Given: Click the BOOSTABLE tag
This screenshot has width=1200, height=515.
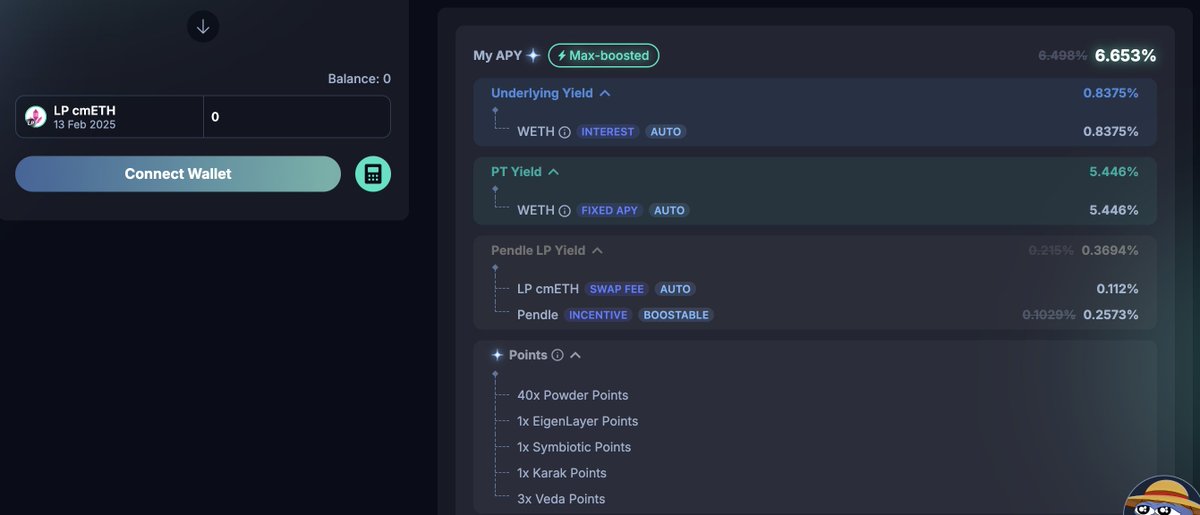Looking at the screenshot, I should point(676,315).
